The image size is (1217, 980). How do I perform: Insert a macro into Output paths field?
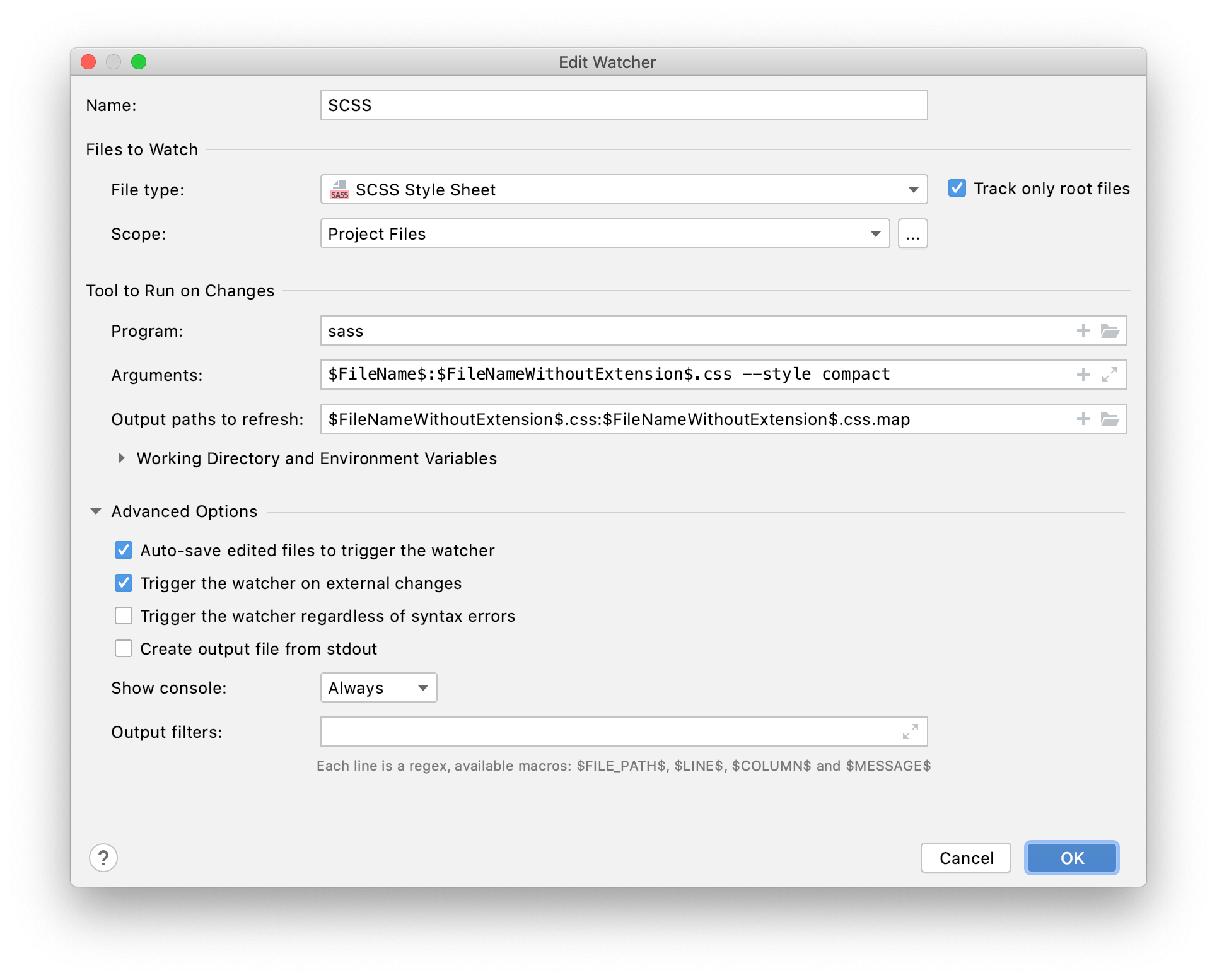[1083, 419]
